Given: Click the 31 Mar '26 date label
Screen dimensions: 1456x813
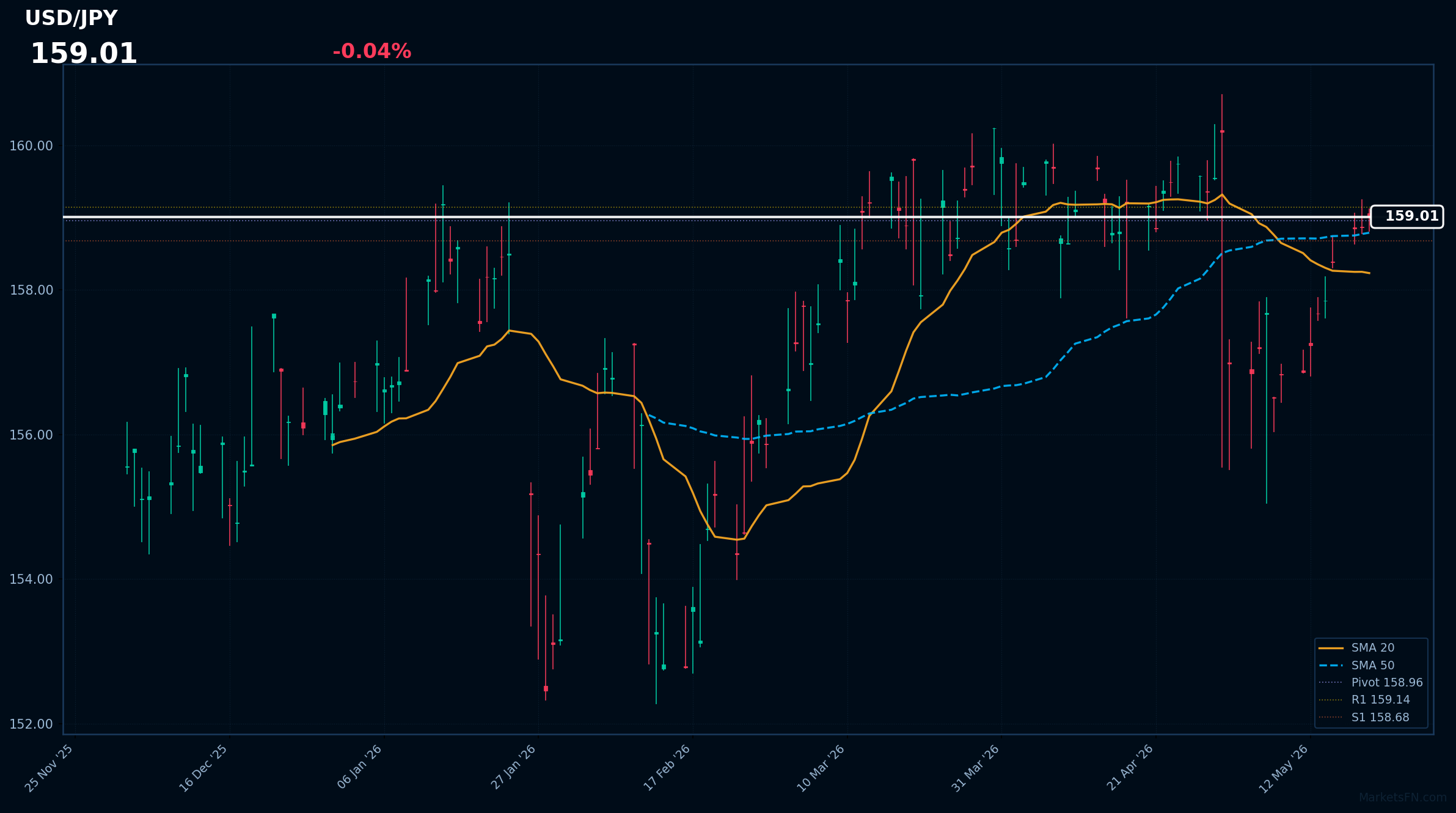Looking at the screenshot, I should tap(976, 768).
